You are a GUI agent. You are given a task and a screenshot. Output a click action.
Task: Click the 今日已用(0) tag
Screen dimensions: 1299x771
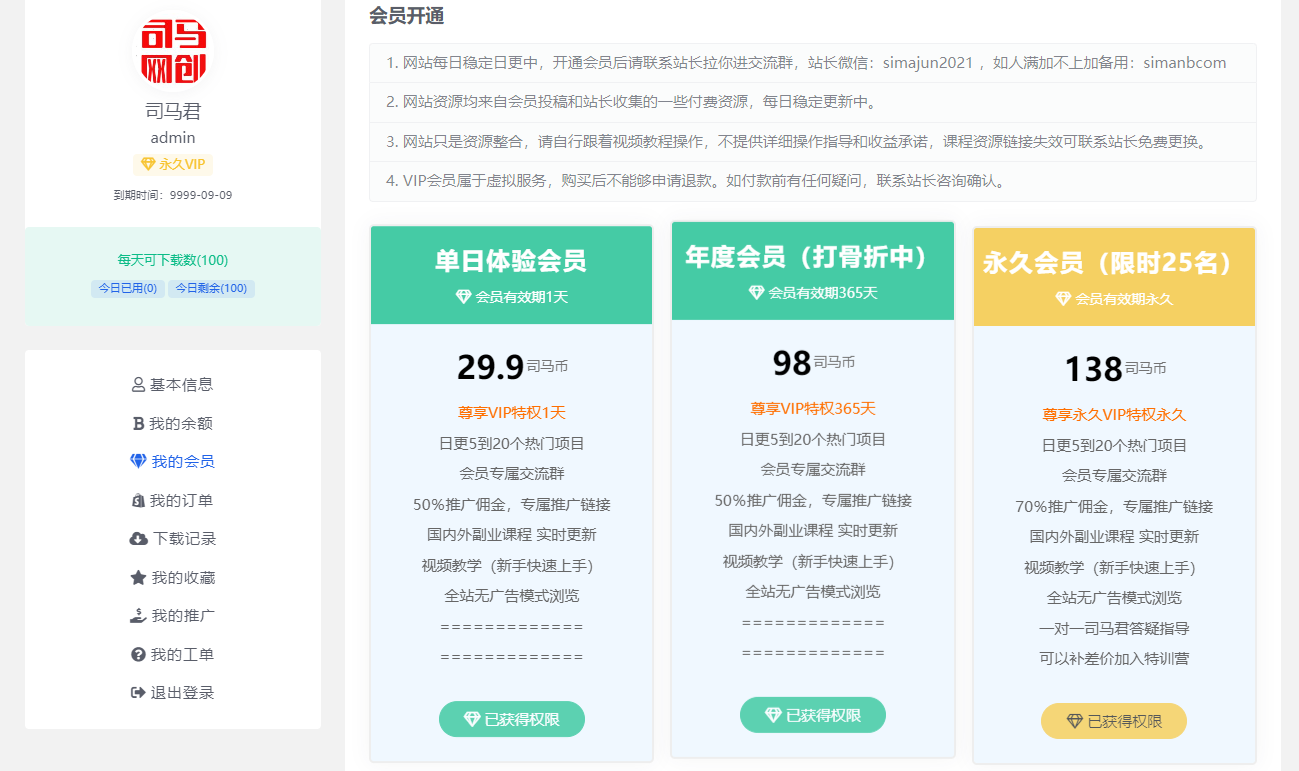(127, 289)
